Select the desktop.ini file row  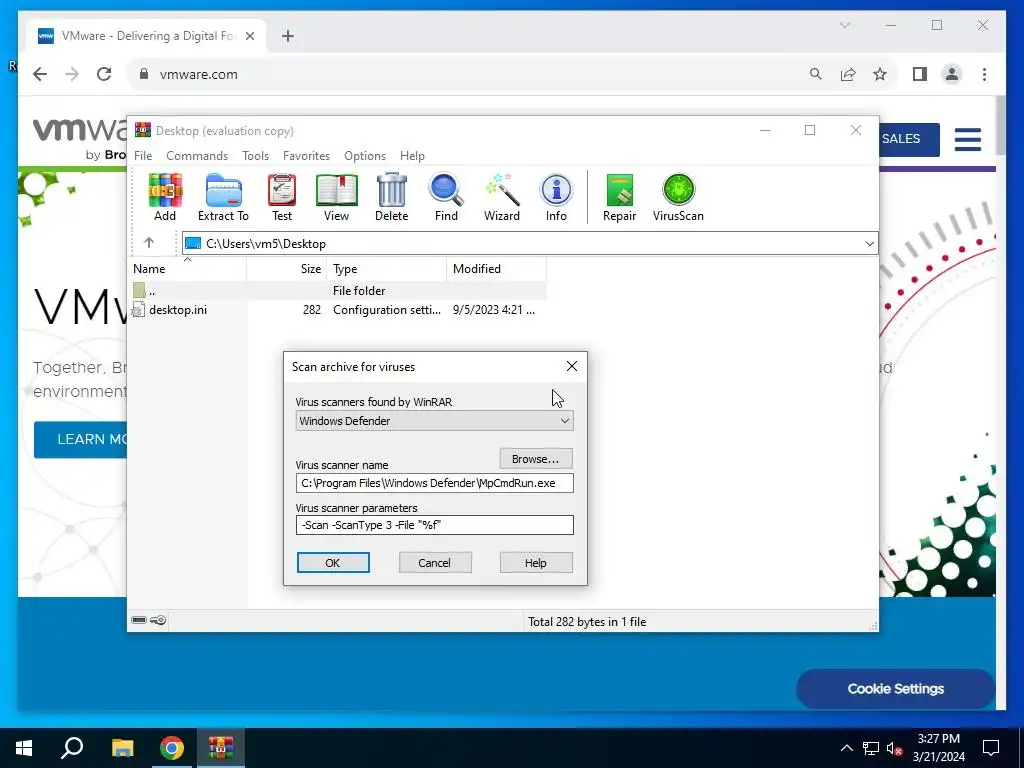[x=338, y=310]
